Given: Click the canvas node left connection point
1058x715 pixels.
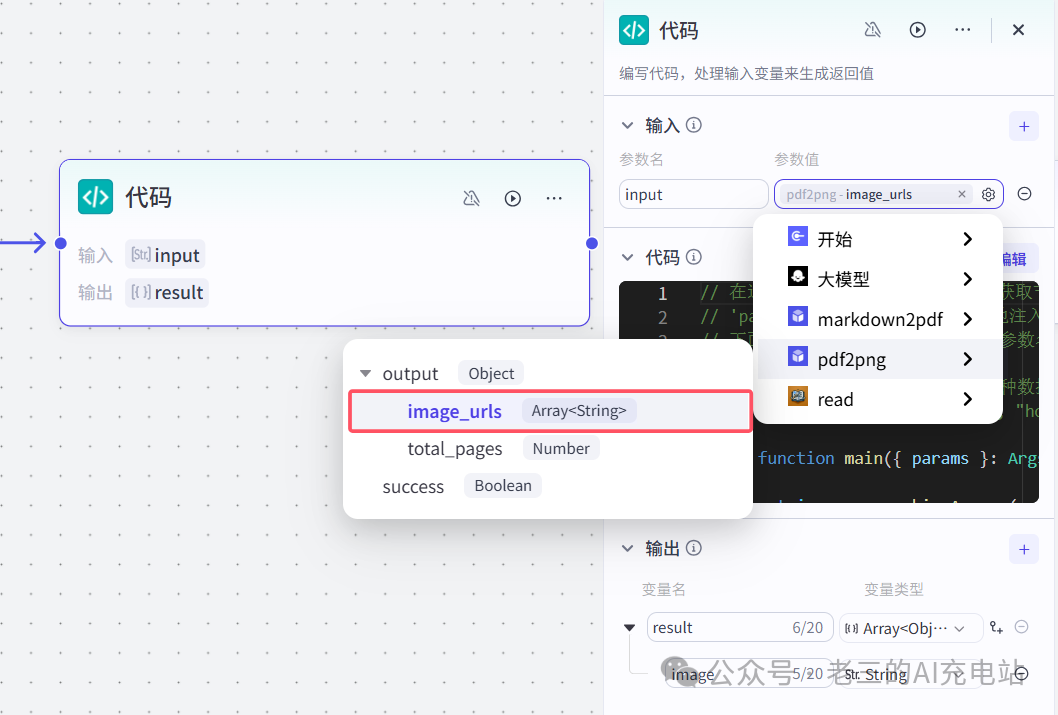Looking at the screenshot, I should pos(61,243).
